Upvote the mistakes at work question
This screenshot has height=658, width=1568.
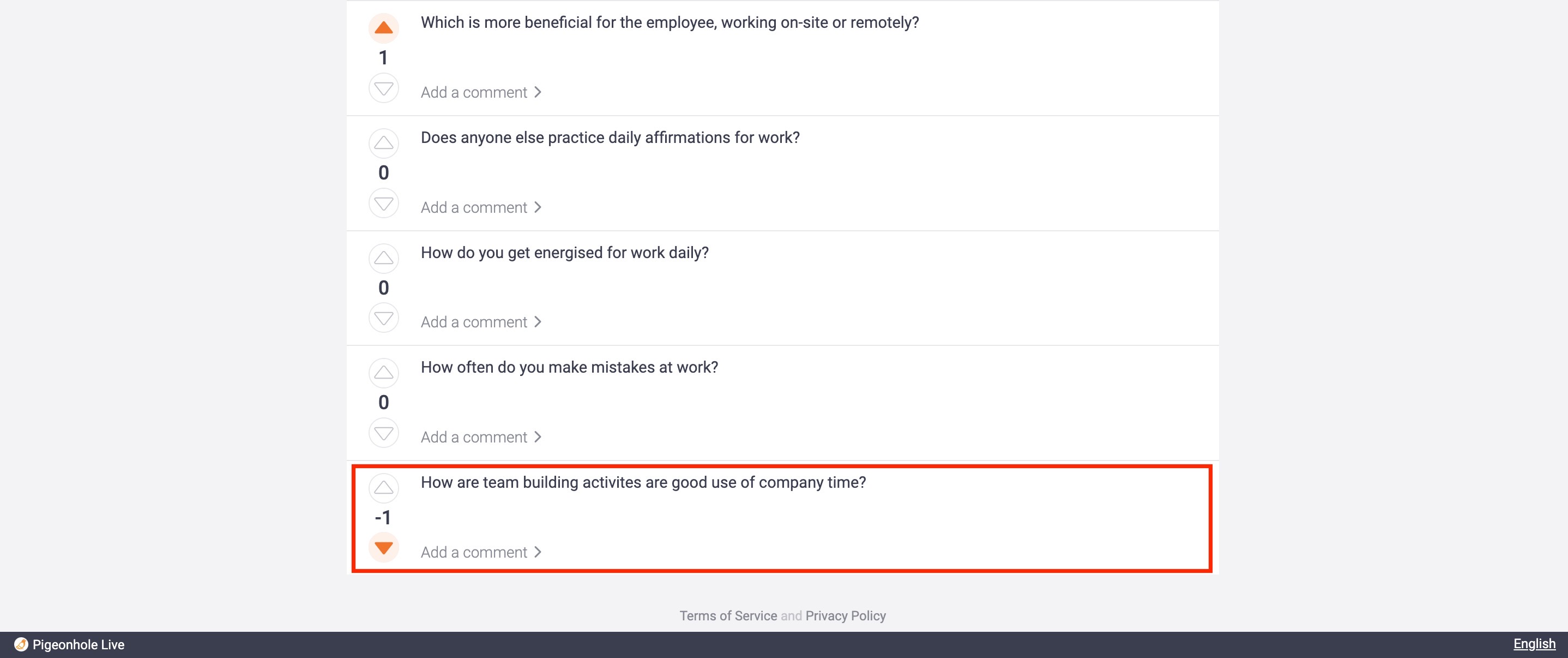(383, 373)
